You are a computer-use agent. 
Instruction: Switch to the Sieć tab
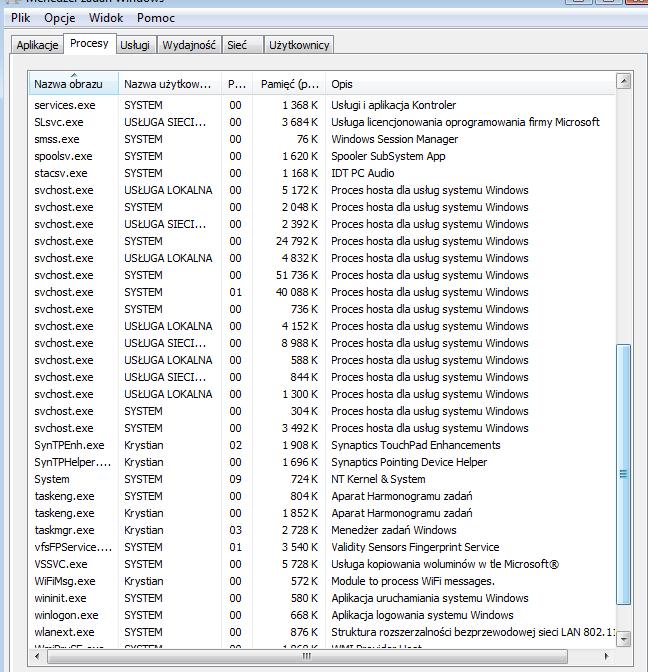(237, 45)
